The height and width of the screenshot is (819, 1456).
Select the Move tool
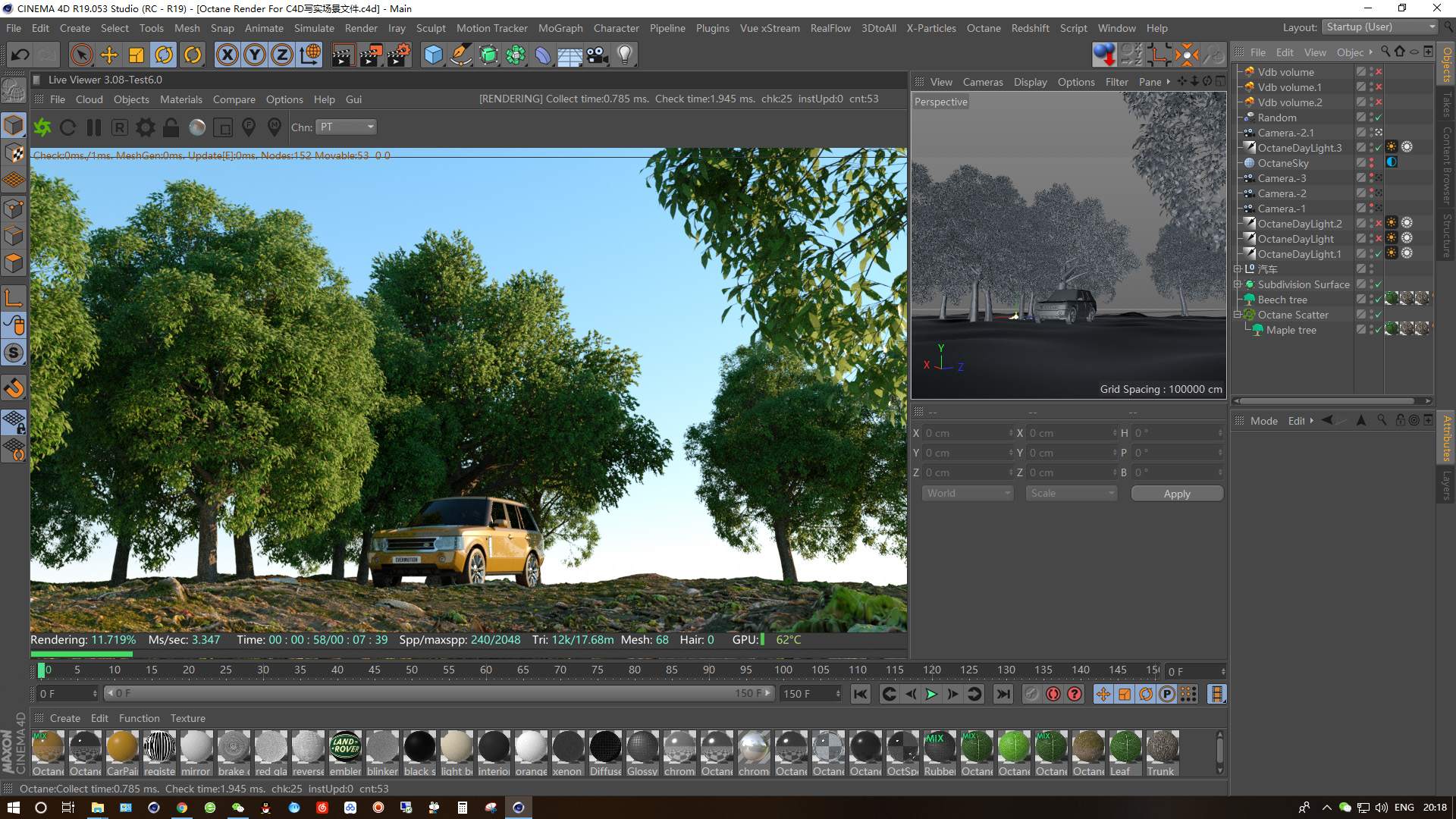coord(109,55)
